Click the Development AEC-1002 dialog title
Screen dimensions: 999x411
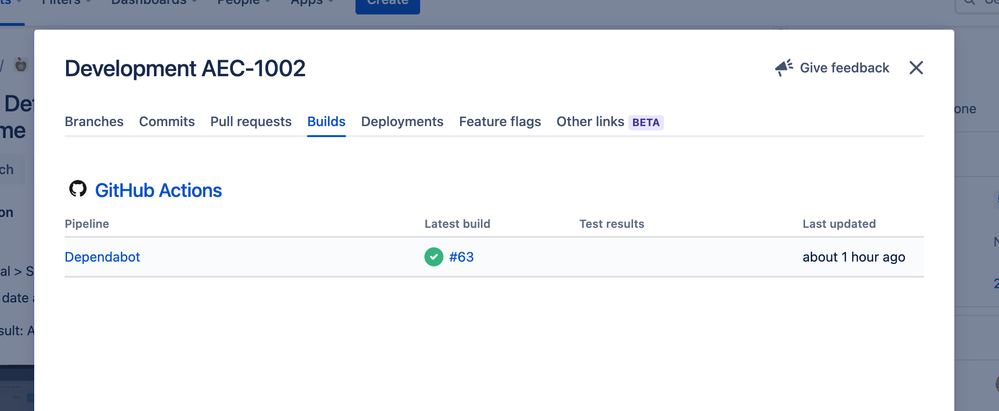(185, 68)
